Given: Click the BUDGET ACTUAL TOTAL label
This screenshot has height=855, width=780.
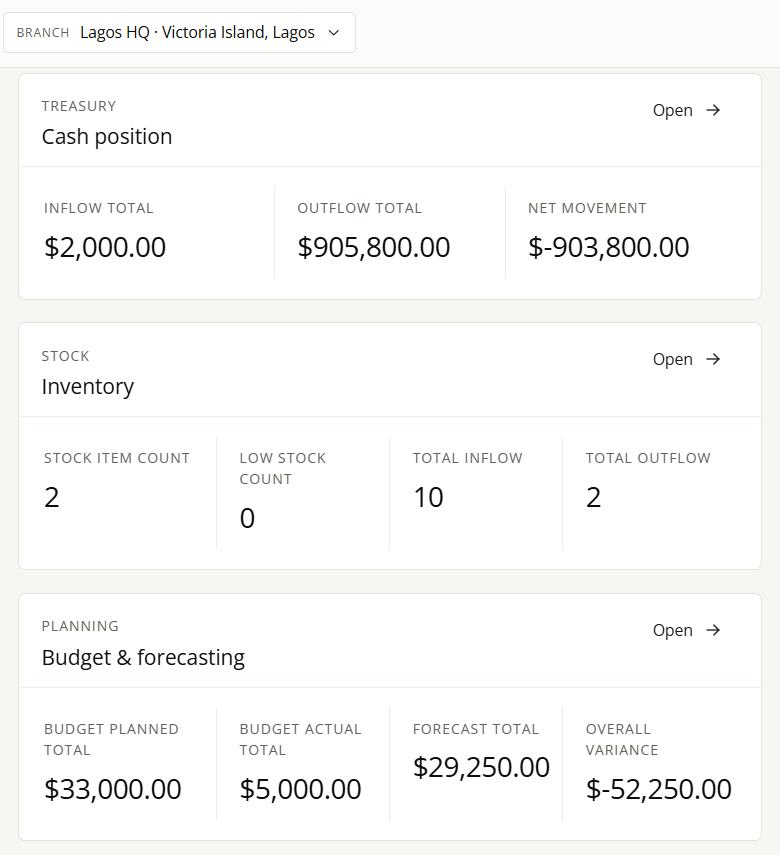Looking at the screenshot, I should [x=301, y=739].
